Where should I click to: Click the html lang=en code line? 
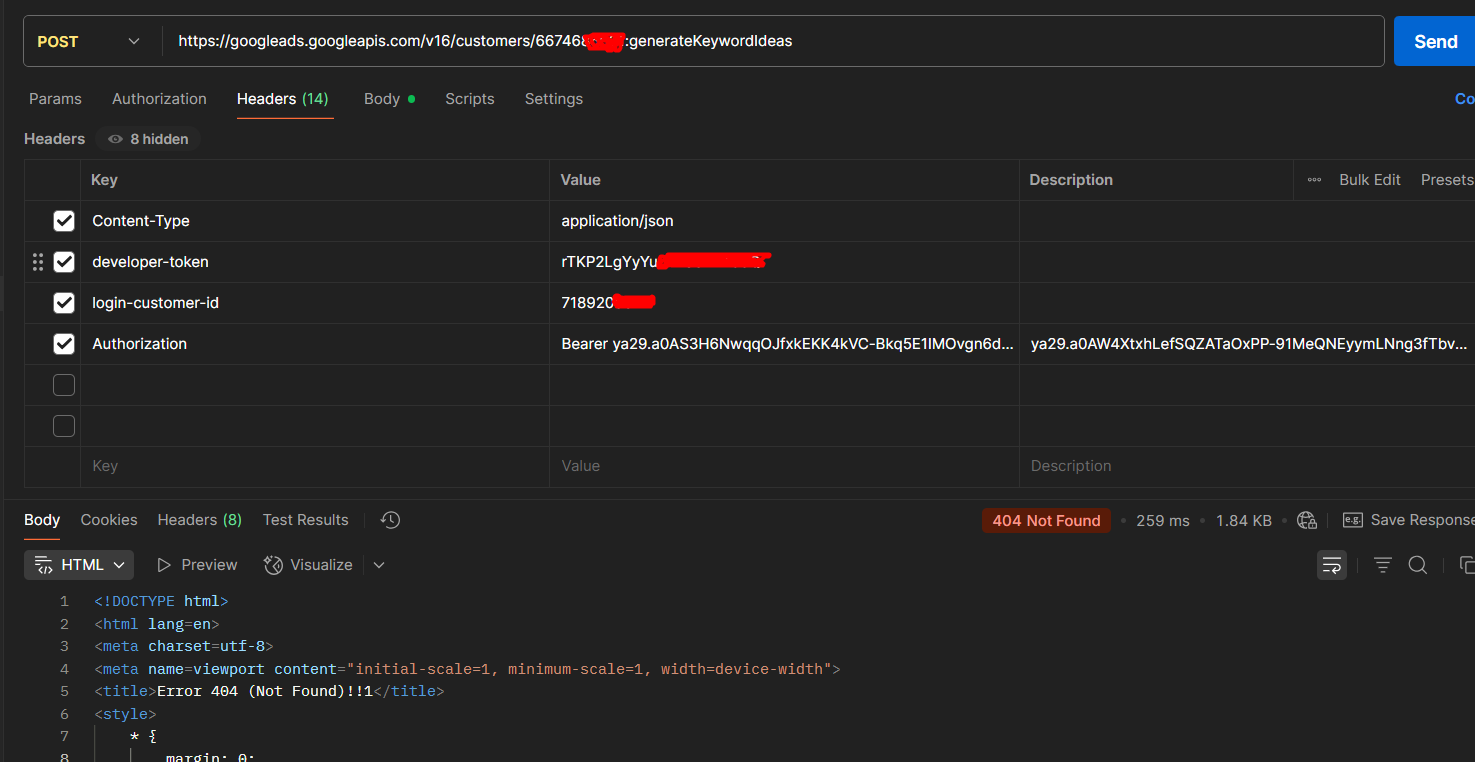tap(156, 624)
